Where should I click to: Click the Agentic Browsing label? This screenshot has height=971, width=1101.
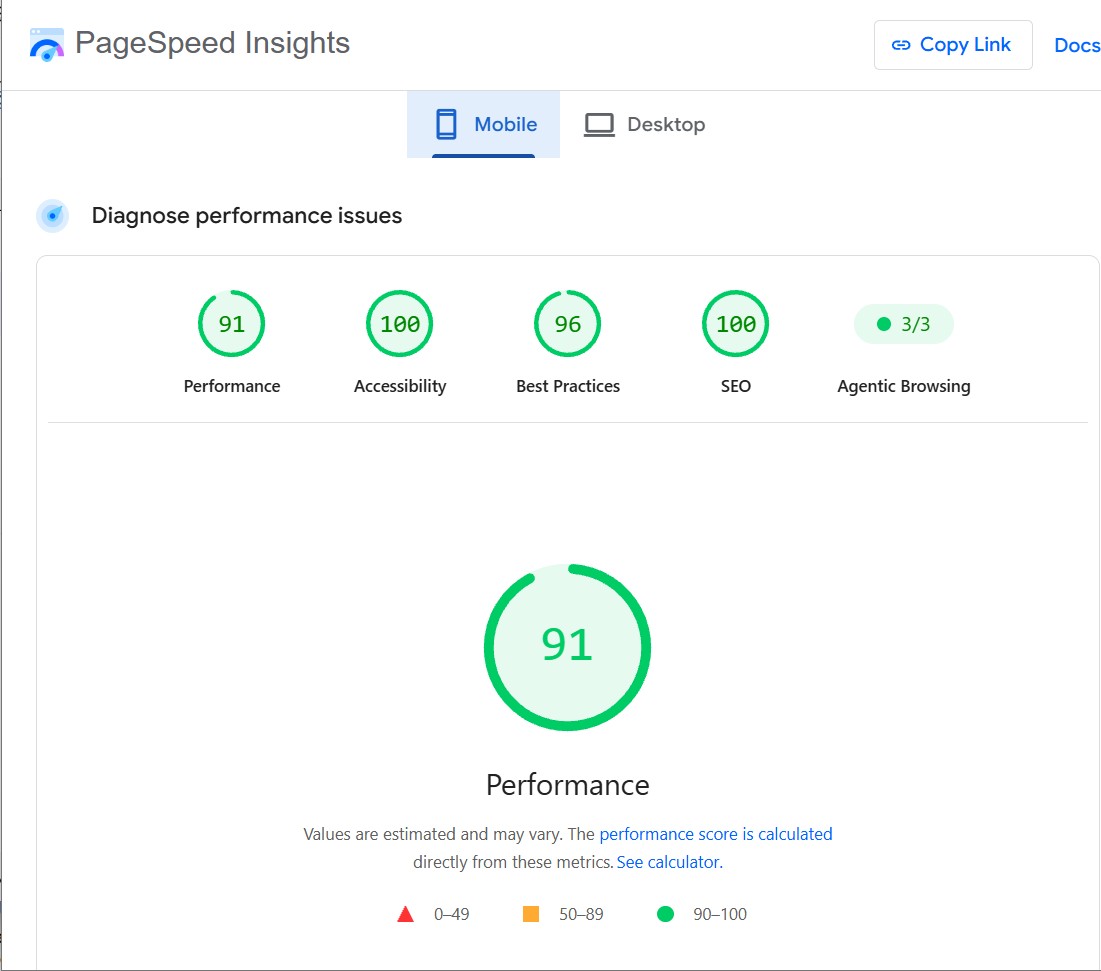904,386
